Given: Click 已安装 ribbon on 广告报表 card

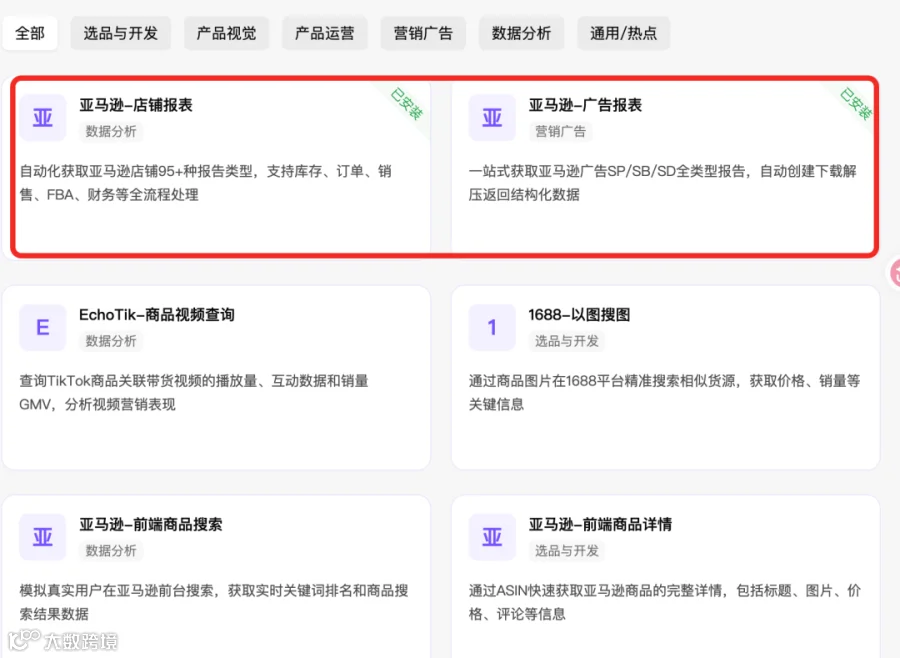Looking at the screenshot, I should (856, 104).
